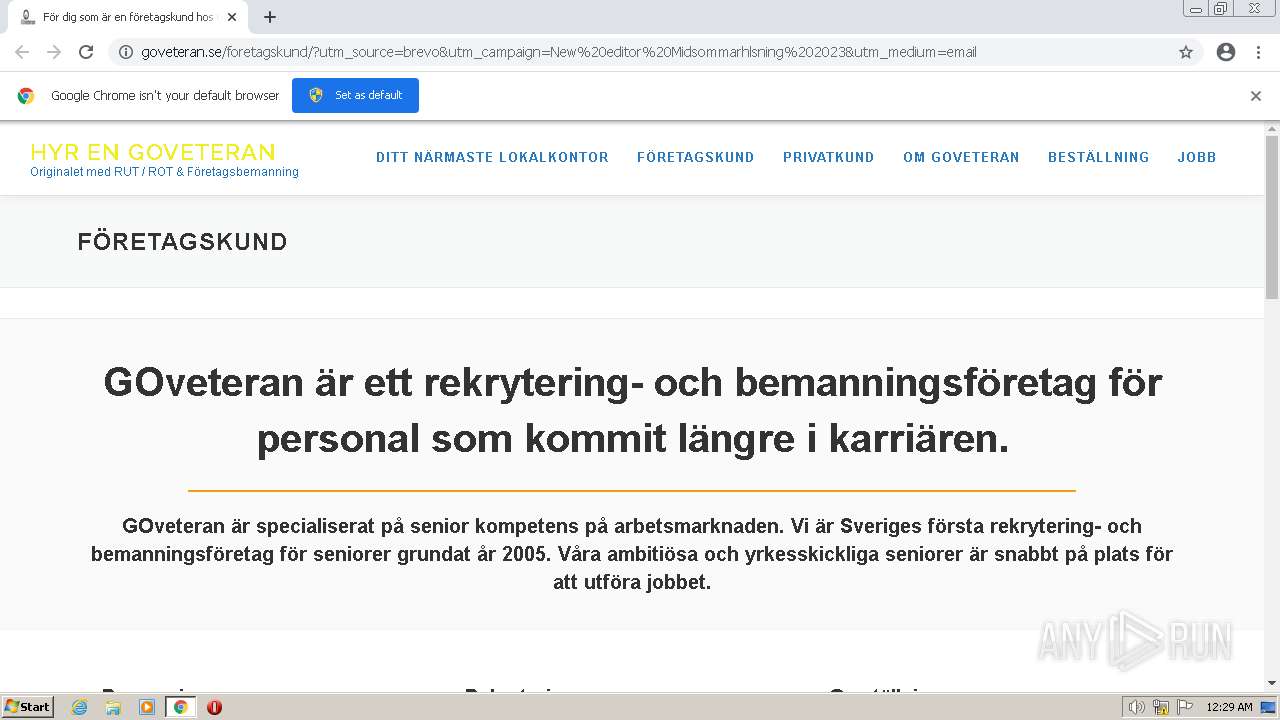Go to the PRIVATKUND page

point(829,157)
